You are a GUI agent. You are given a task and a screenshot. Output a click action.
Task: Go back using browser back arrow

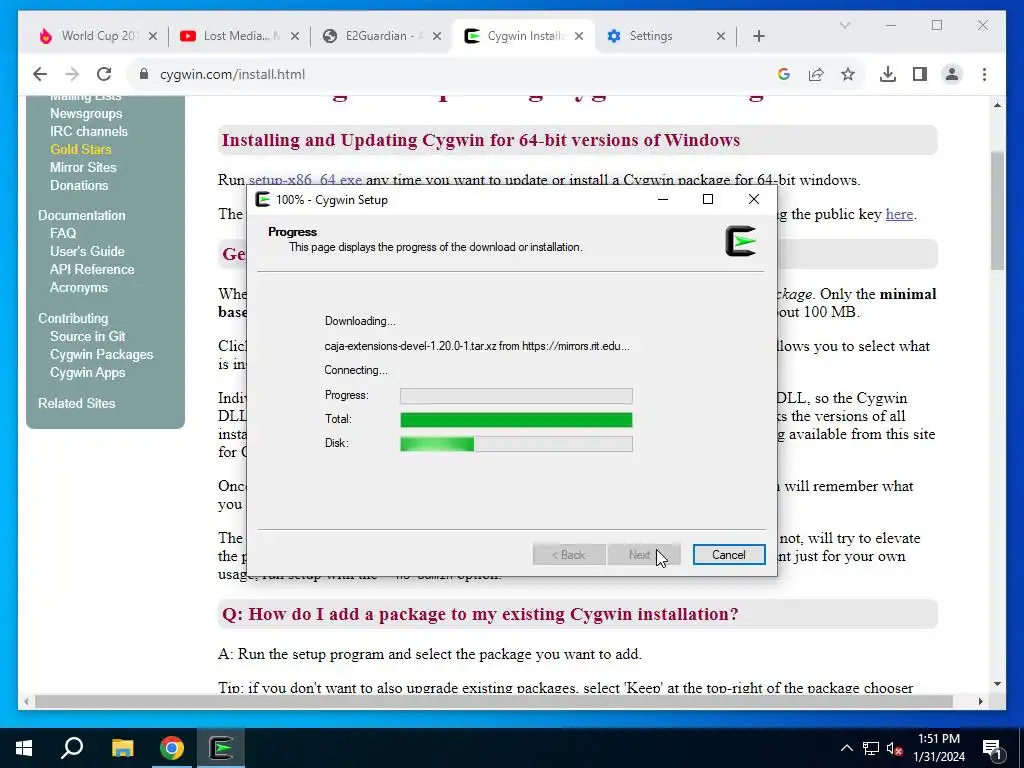(40, 74)
